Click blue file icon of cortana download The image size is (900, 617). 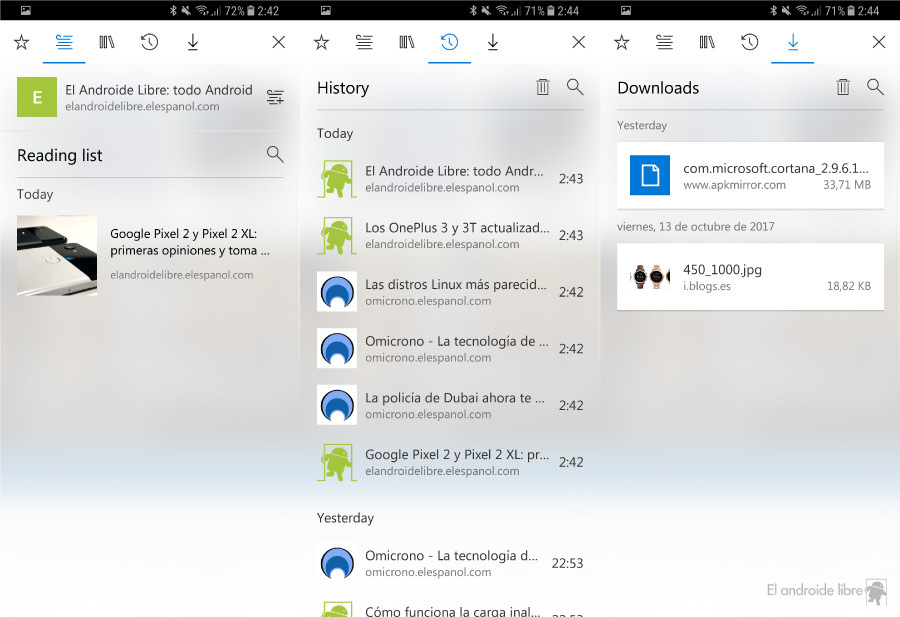pos(650,175)
